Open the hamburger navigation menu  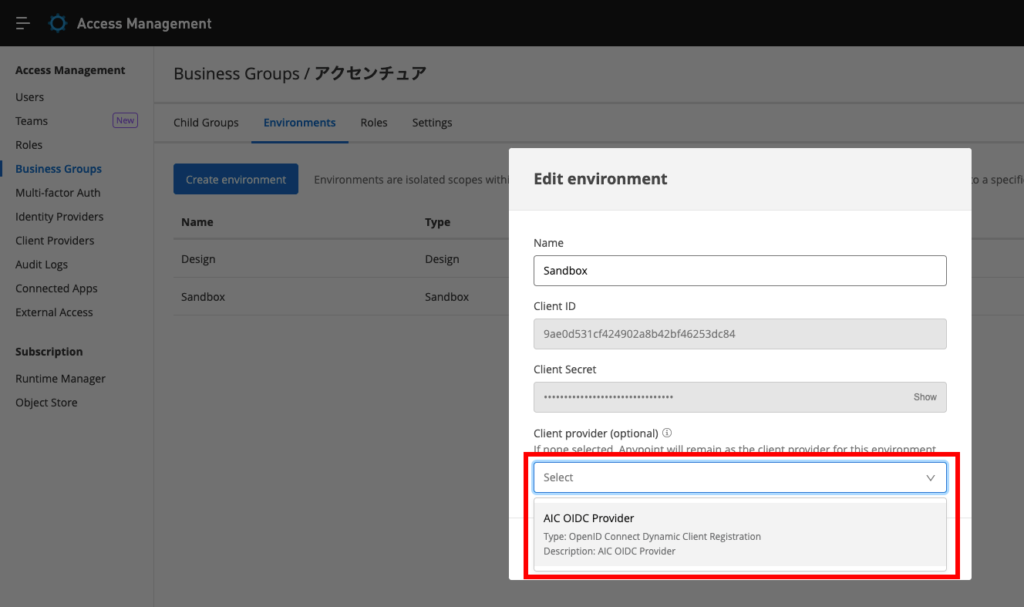[x=23, y=23]
